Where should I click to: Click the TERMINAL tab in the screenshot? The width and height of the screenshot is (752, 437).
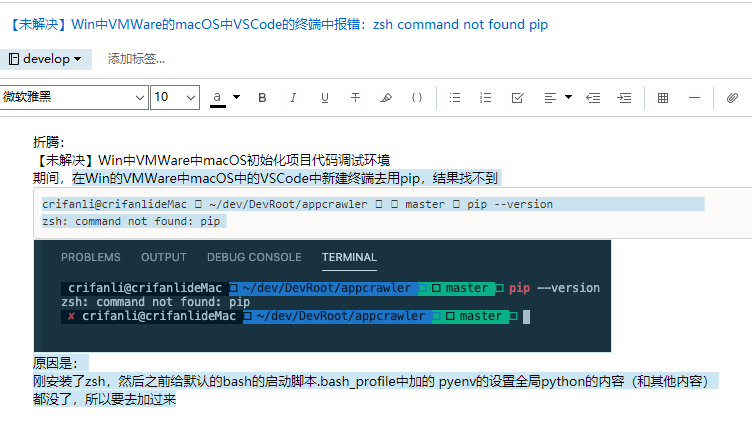point(349,257)
